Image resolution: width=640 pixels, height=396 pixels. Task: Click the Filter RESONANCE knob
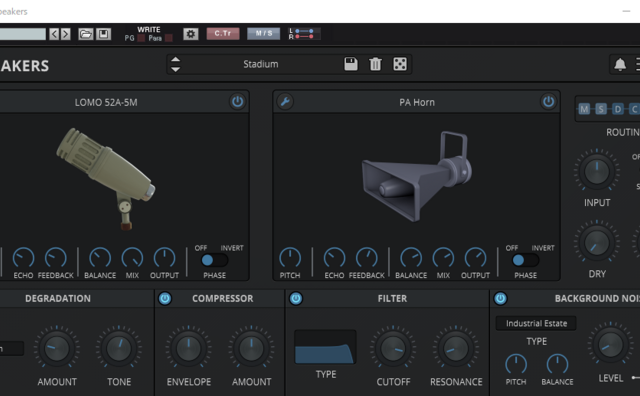(456, 348)
